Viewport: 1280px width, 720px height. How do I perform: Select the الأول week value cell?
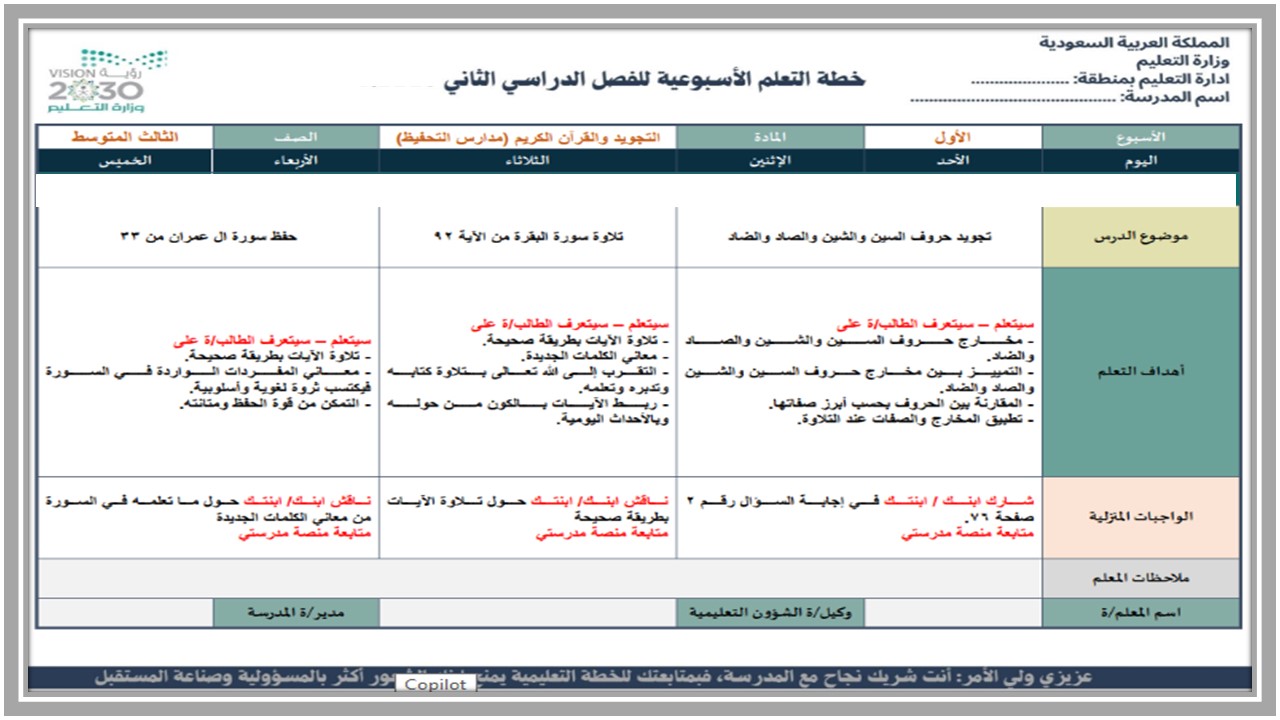952,137
